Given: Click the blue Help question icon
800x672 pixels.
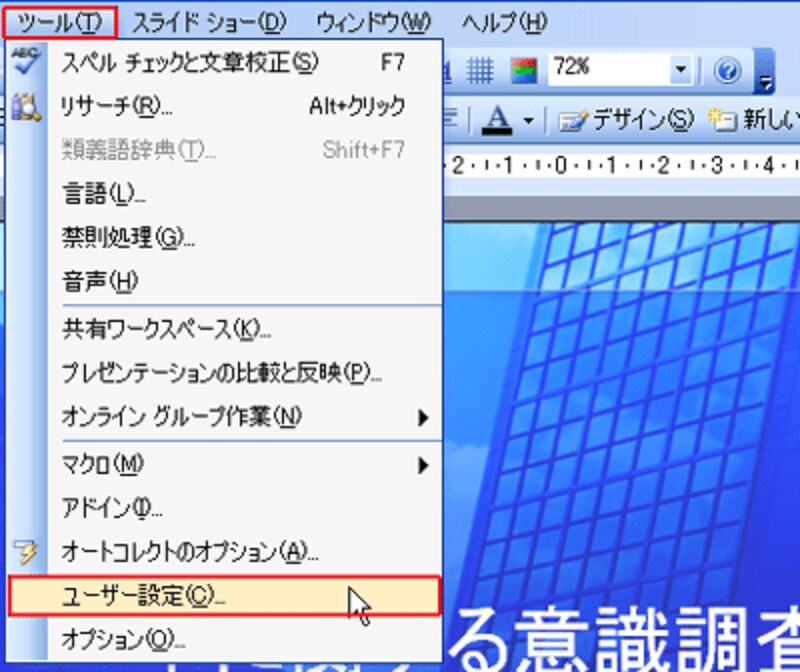Looking at the screenshot, I should click(x=727, y=70).
